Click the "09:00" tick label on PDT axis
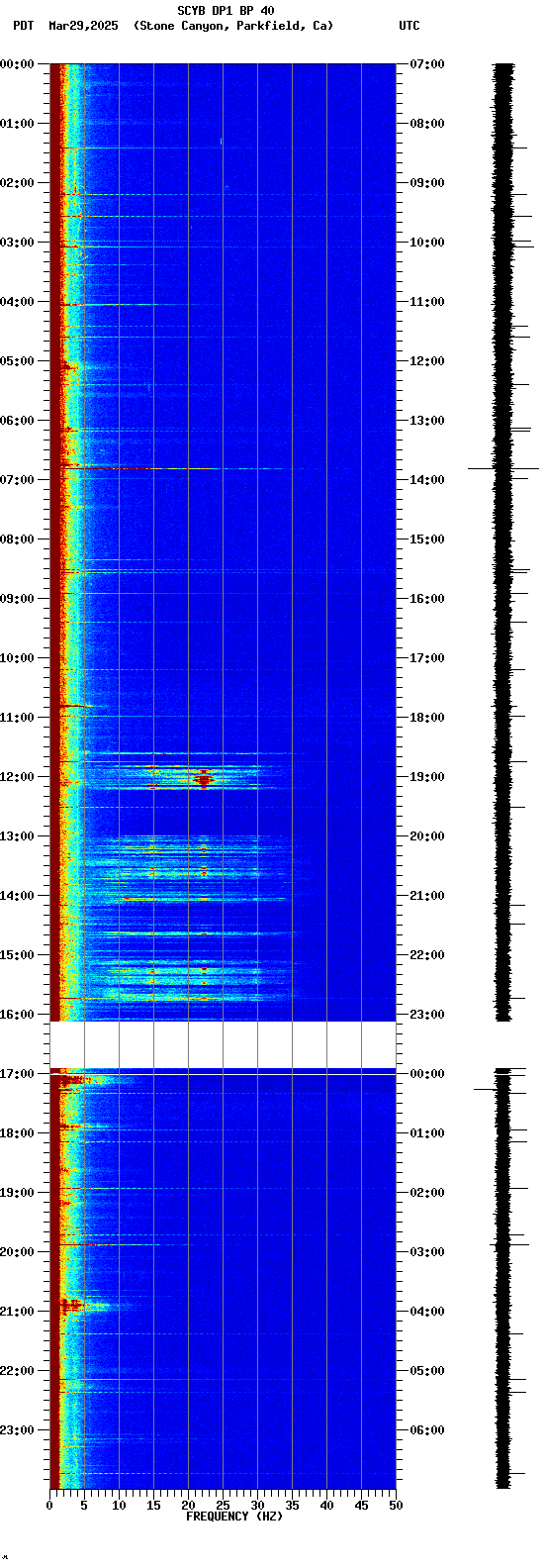The width and height of the screenshot is (546, 1568). tap(17, 599)
